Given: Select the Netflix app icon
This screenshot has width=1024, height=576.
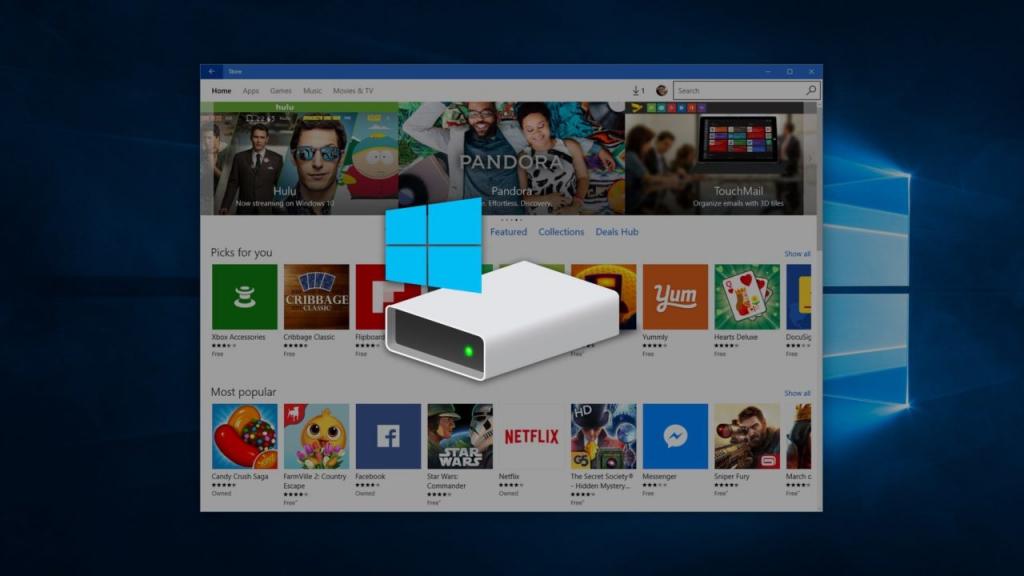Looking at the screenshot, I should 532,437.
